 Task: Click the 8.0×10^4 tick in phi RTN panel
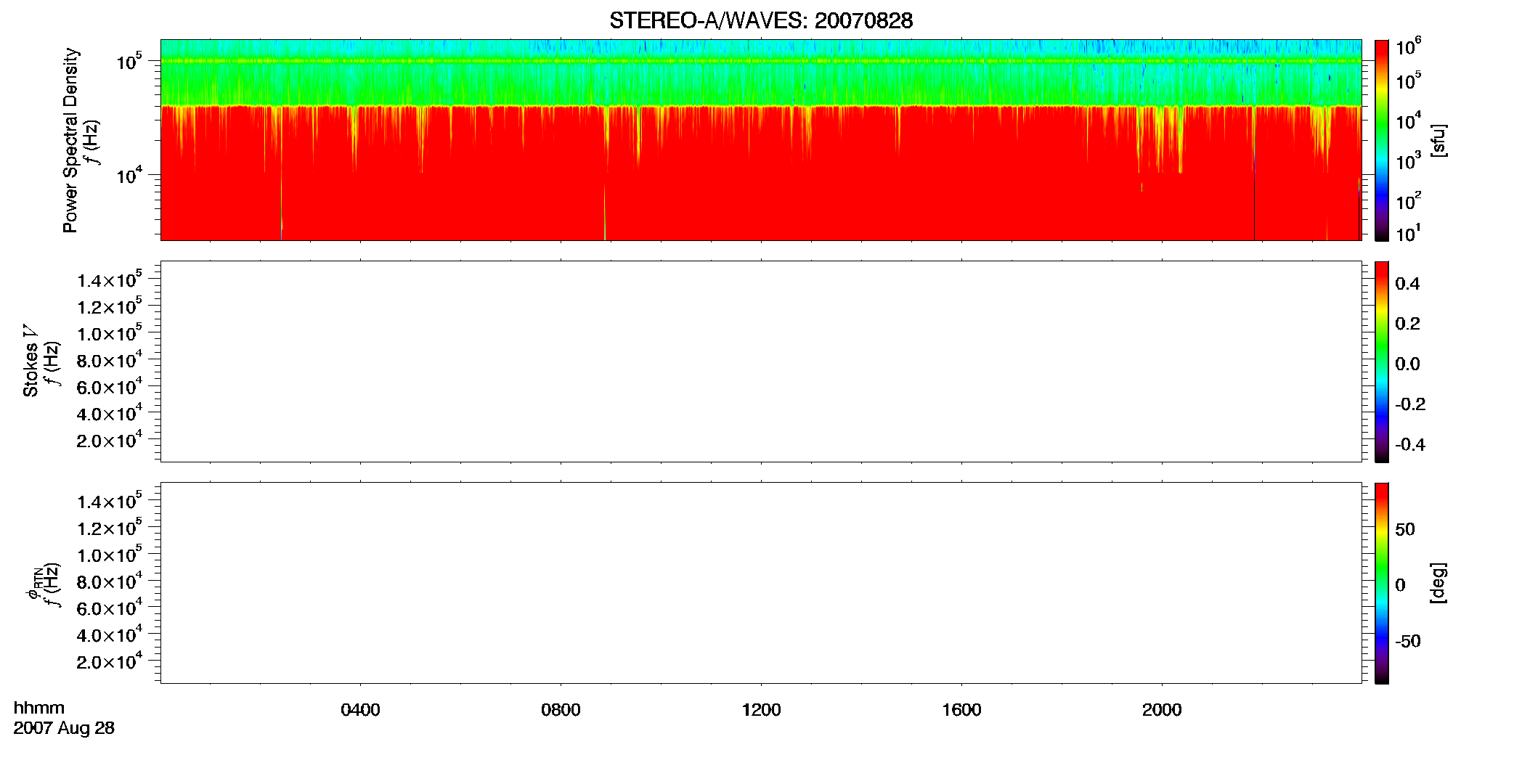[x=109, y=581]
